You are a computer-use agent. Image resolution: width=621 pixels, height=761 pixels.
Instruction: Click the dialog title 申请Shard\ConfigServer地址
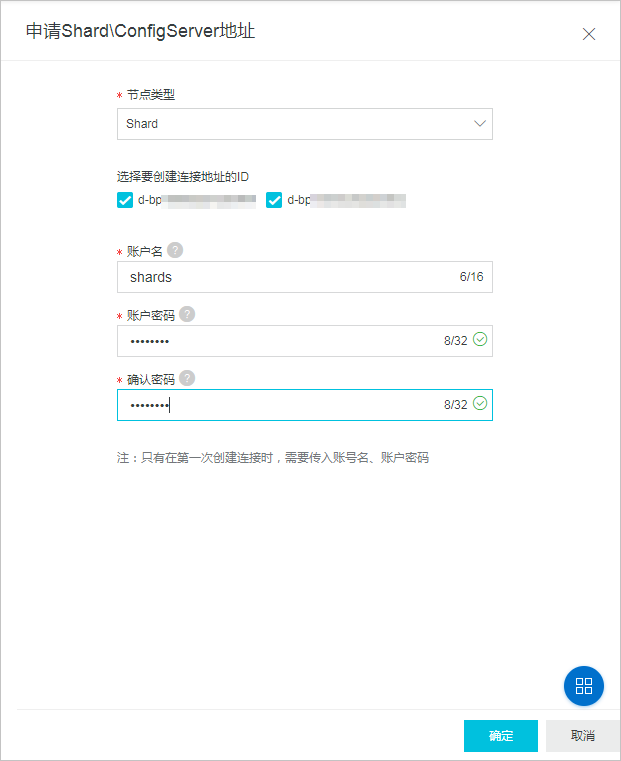140,31
